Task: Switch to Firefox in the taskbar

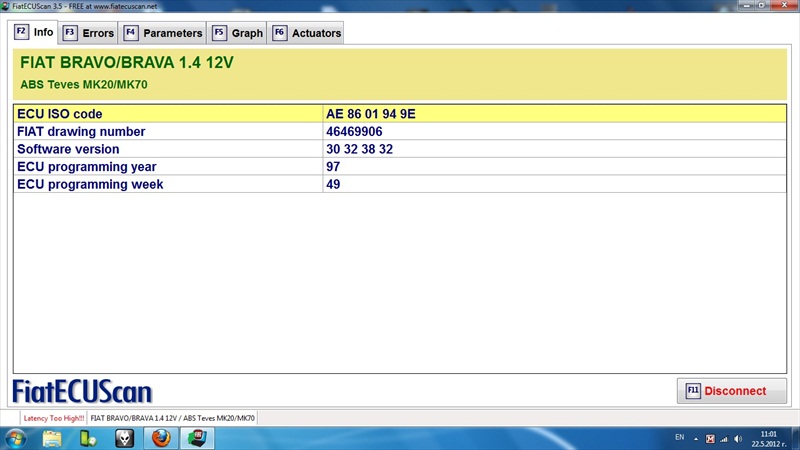Action: pos(160,438)
